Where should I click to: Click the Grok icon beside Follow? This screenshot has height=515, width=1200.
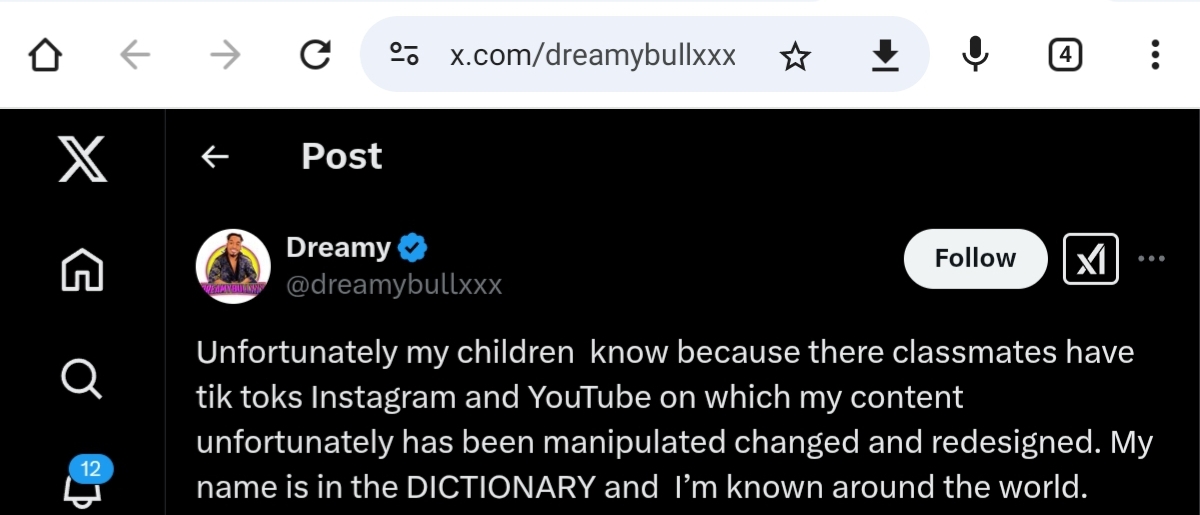(x=1090, y=258)
